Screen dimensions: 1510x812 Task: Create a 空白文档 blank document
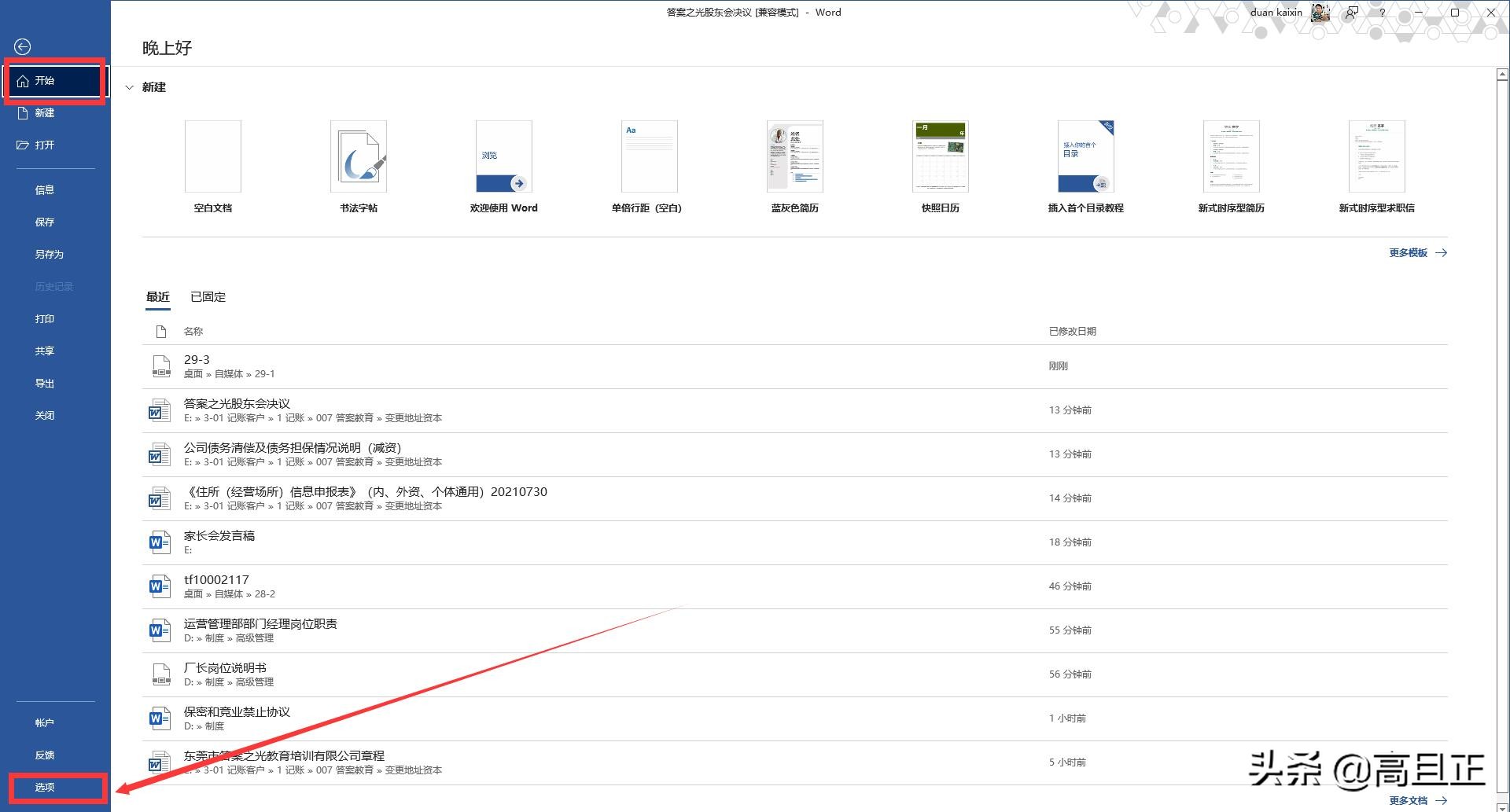click(213, 167)
